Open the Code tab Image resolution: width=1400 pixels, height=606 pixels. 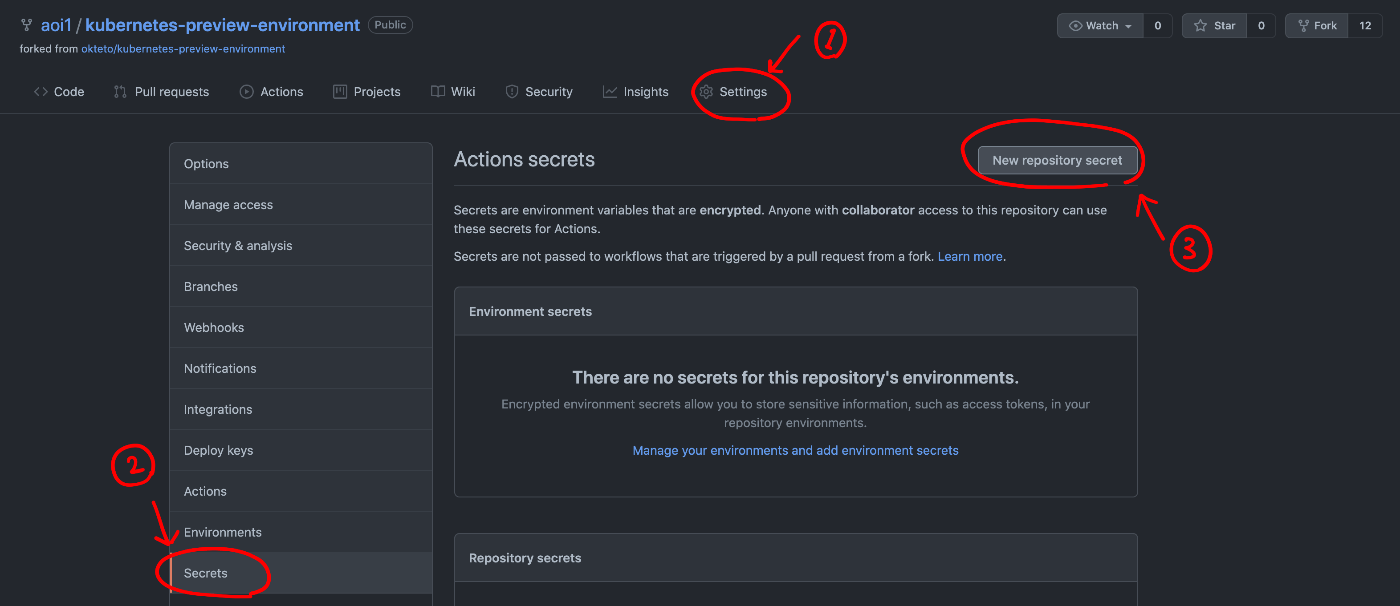59,91
